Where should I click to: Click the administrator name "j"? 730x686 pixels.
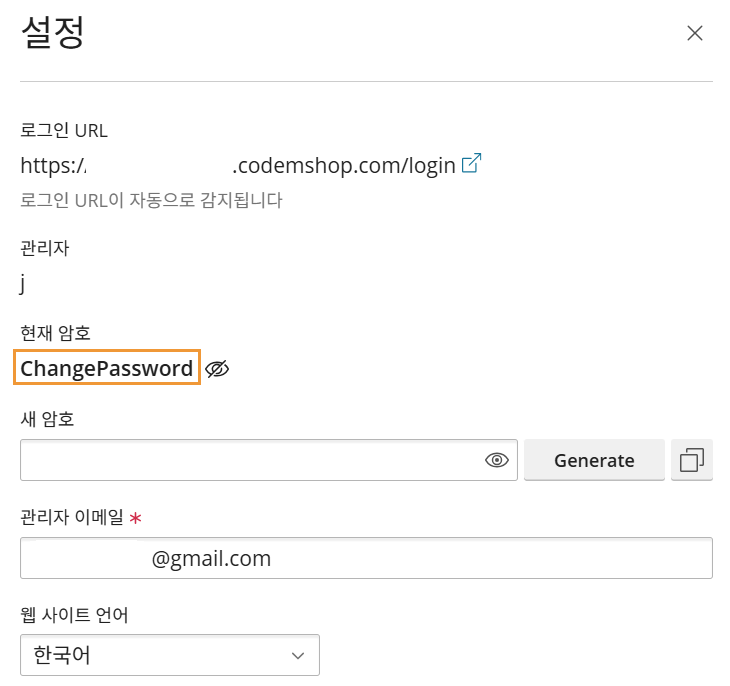point(23,283)
